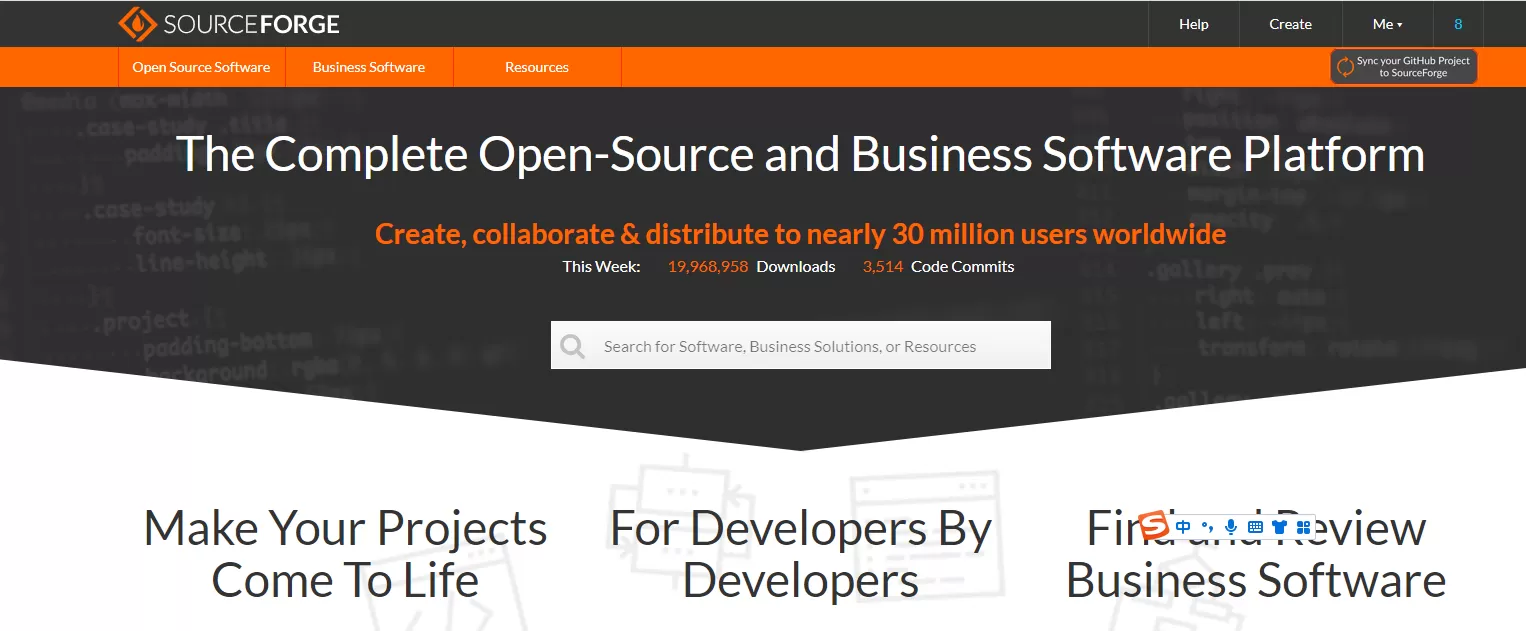
Task: Click 'Make Your Projects Come To Life' heading
Action: coord(345,554)
